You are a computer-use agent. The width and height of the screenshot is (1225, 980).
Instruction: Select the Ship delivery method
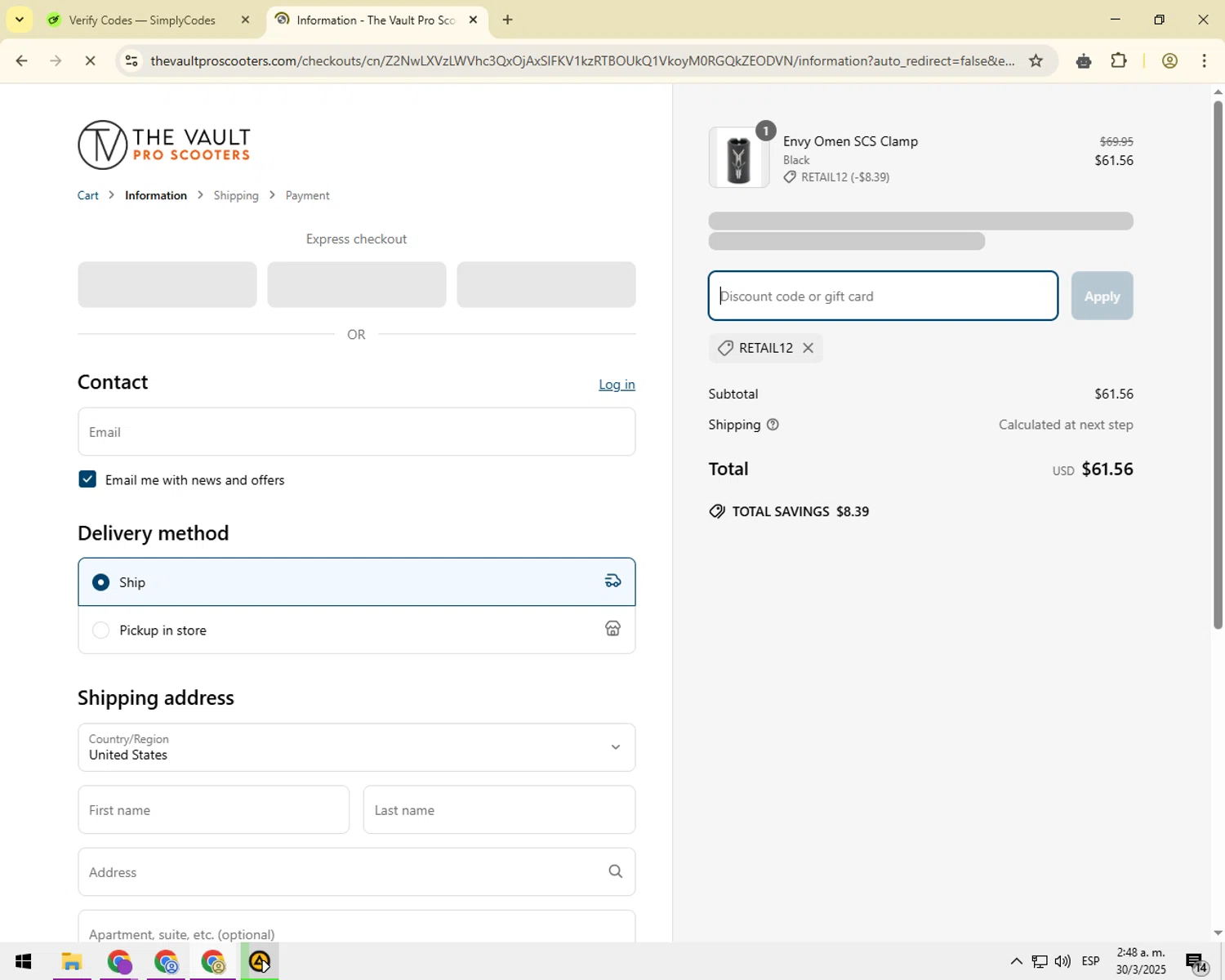357,582
